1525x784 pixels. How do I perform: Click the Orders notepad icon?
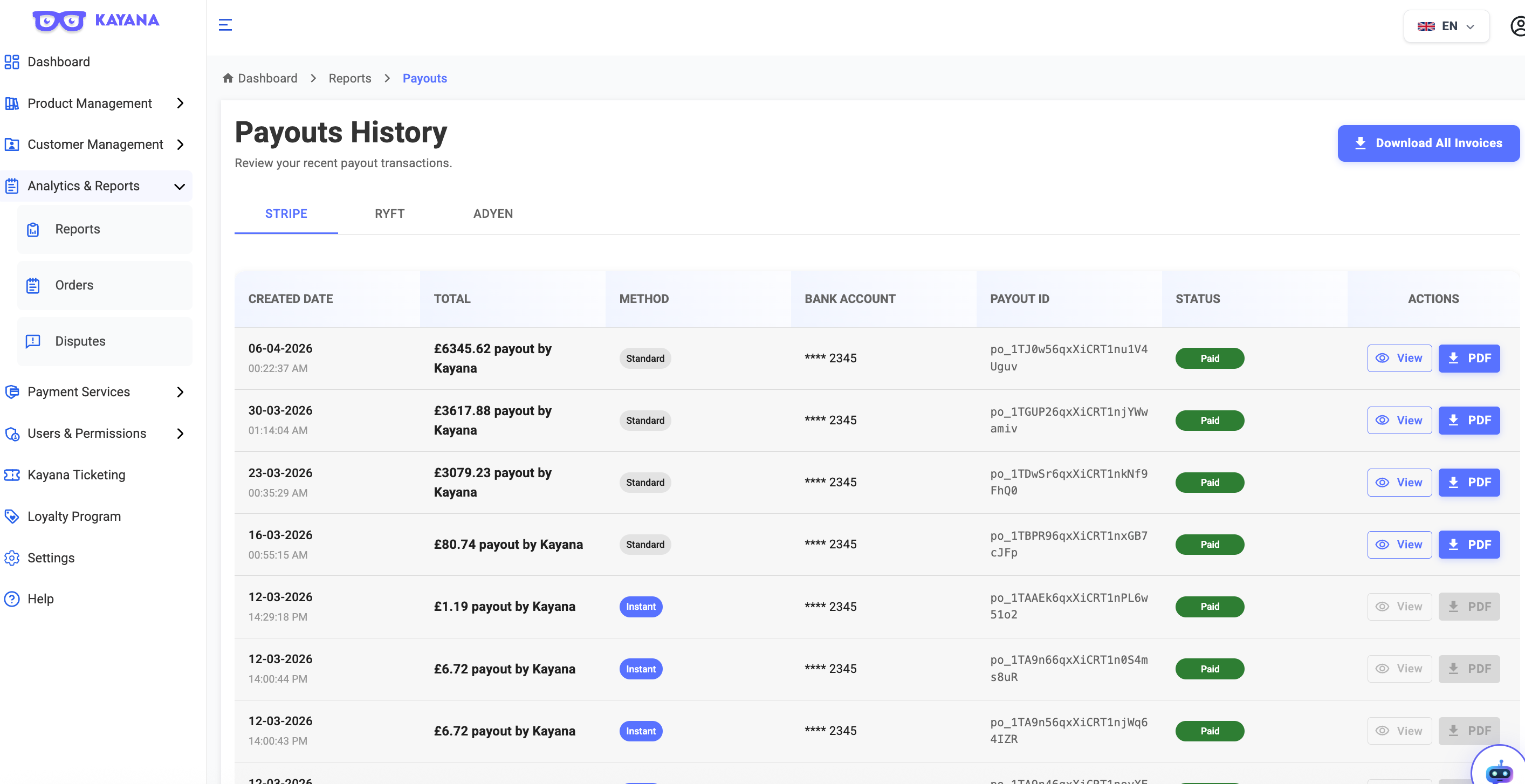33,285
